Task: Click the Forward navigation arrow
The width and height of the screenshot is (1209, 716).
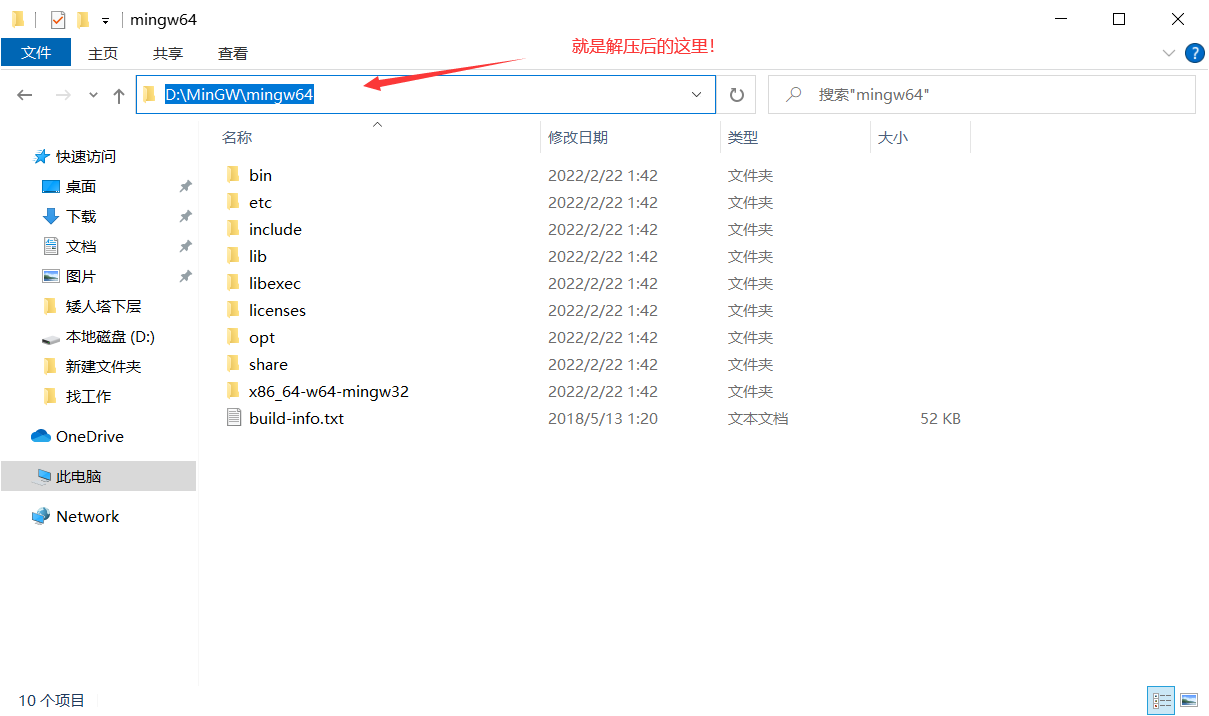Action: [x=63, y=95]
